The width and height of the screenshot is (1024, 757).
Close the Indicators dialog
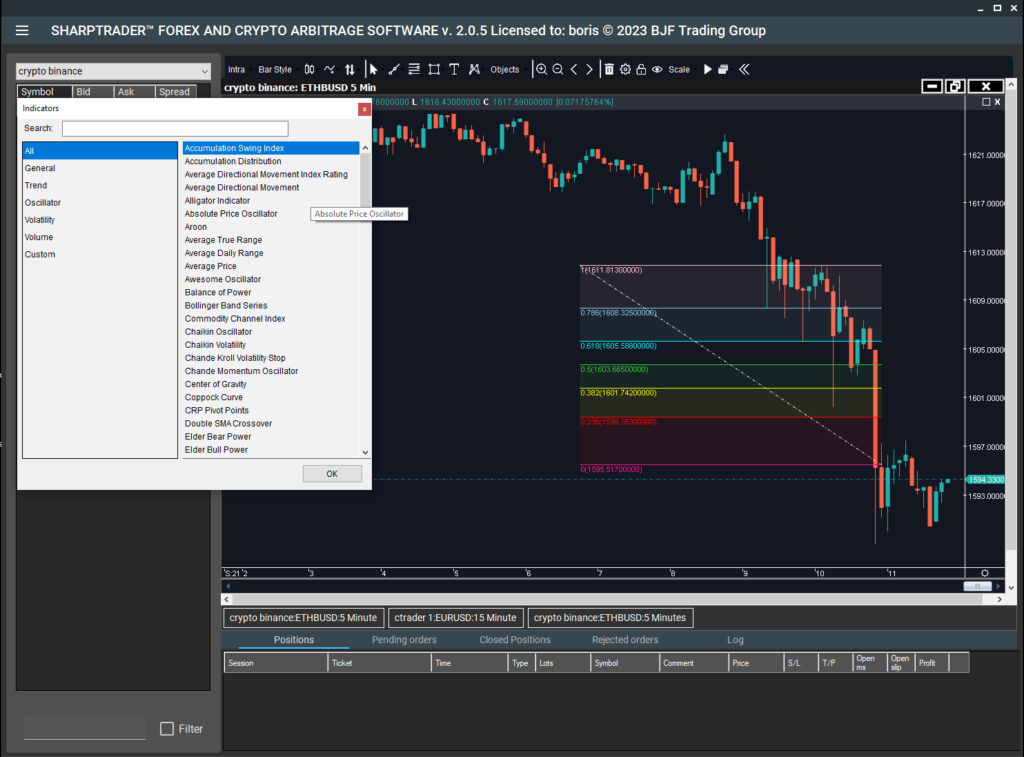[x=364, y=109]
